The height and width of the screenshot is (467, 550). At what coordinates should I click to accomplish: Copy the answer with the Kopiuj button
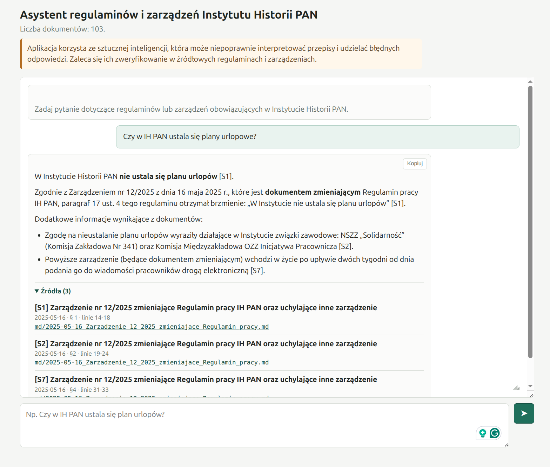[x=415, y=164]
